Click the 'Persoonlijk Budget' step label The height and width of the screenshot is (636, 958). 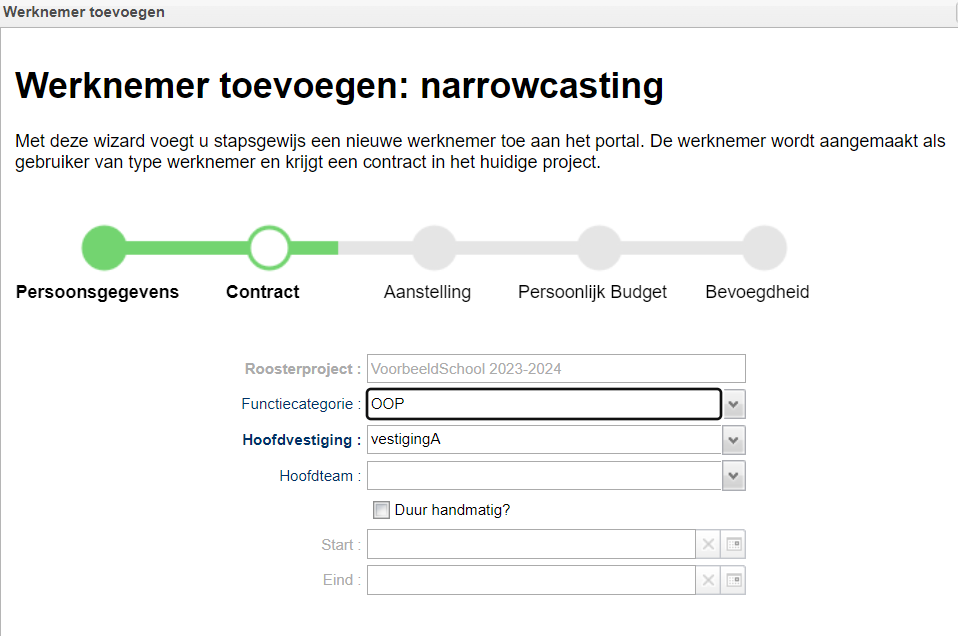pyautogui.click(x=592, y=292)
